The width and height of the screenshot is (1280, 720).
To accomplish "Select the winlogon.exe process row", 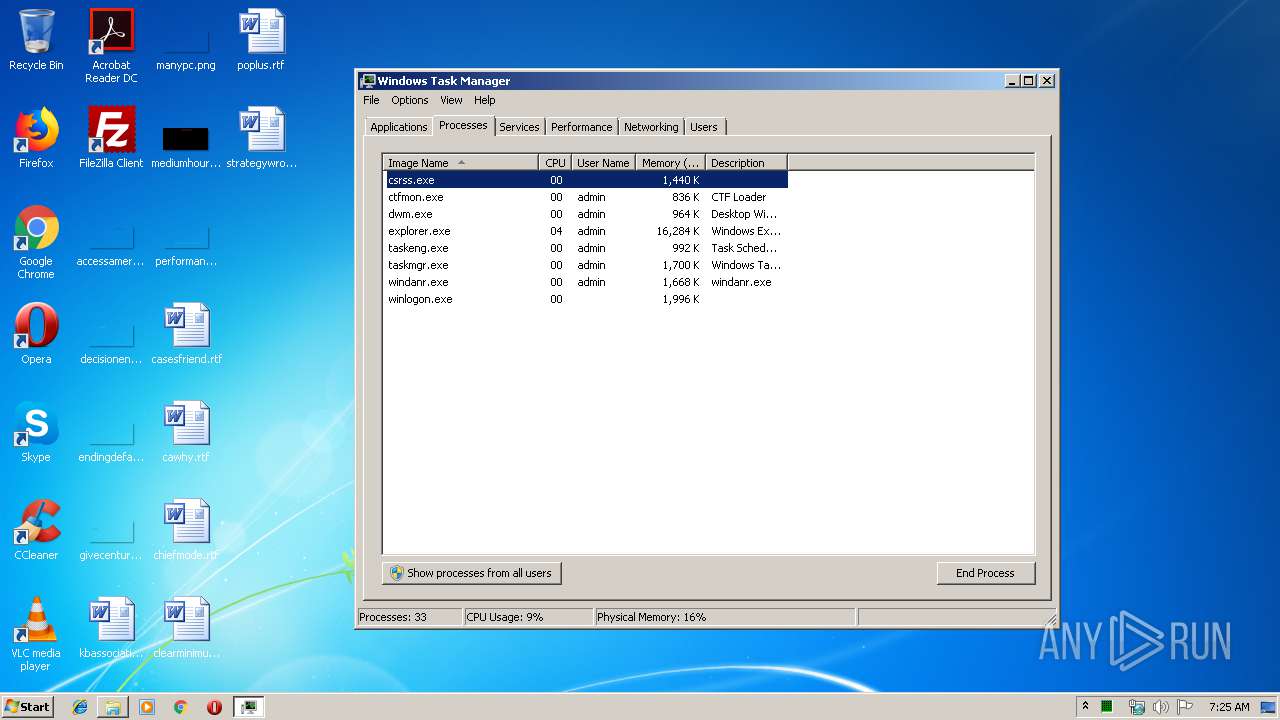I will (x=586, y=299).
